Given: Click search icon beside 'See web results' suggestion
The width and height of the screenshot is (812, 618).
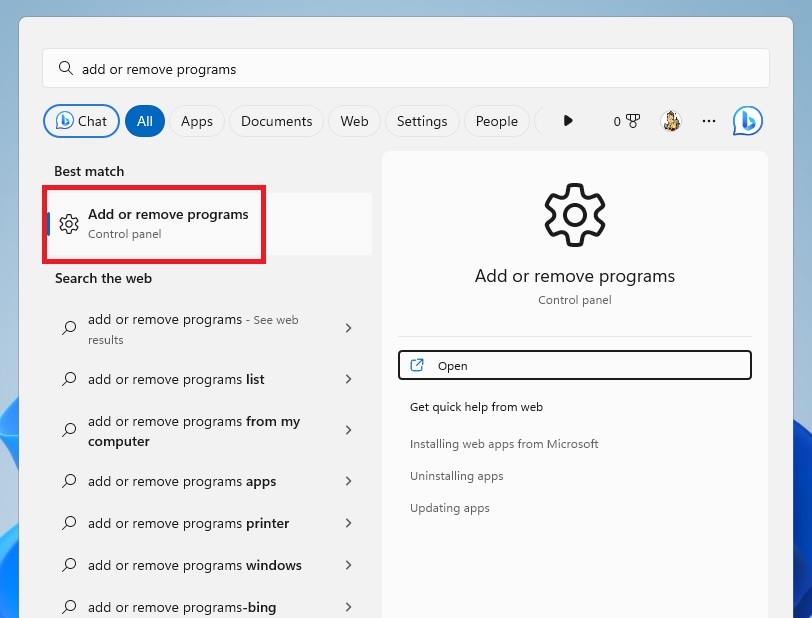Looking at the screenshot, I should pyautogui.click(x=69, y=328).
